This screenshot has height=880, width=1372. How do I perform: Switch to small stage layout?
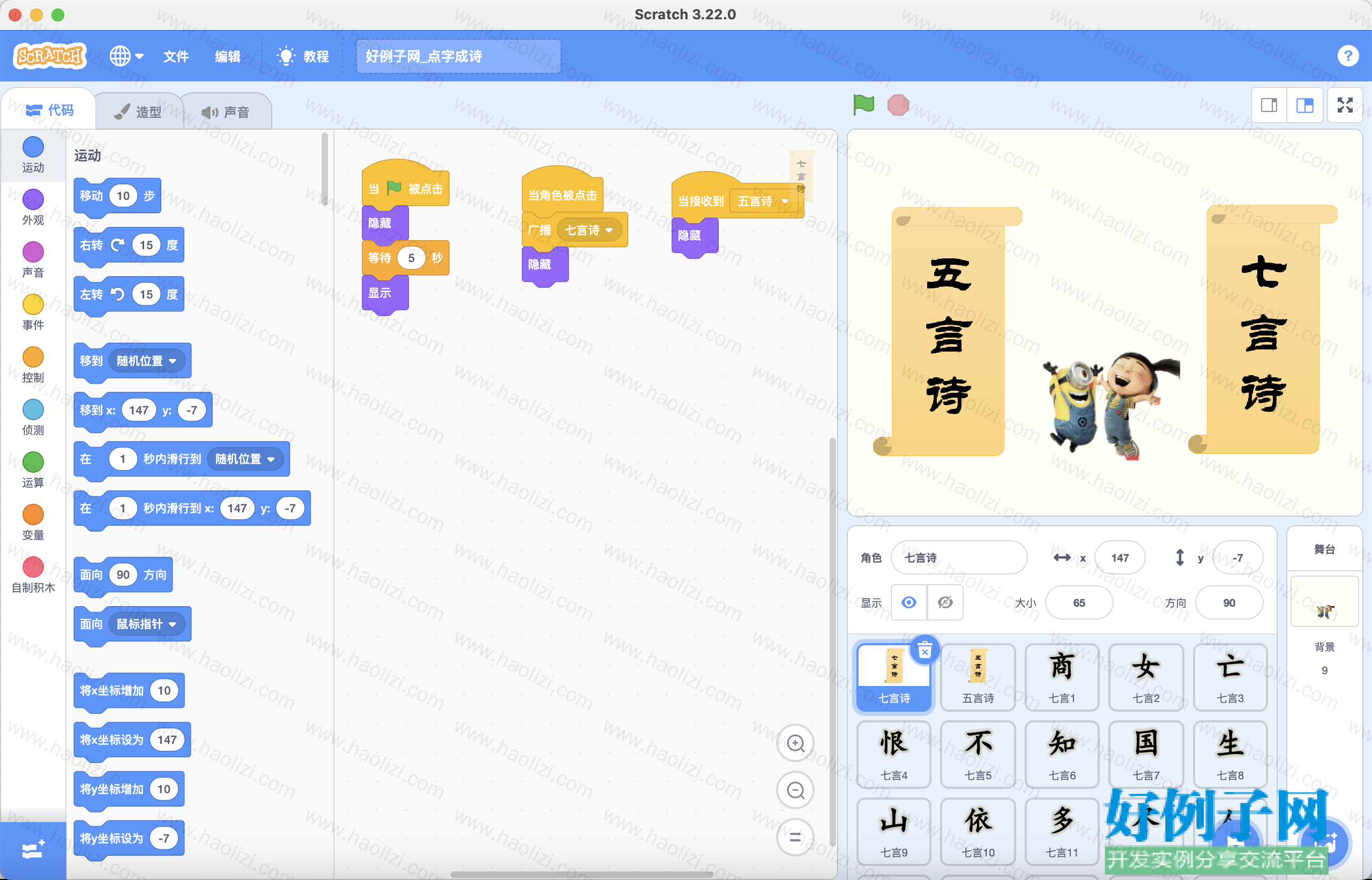coord(1269,105)
